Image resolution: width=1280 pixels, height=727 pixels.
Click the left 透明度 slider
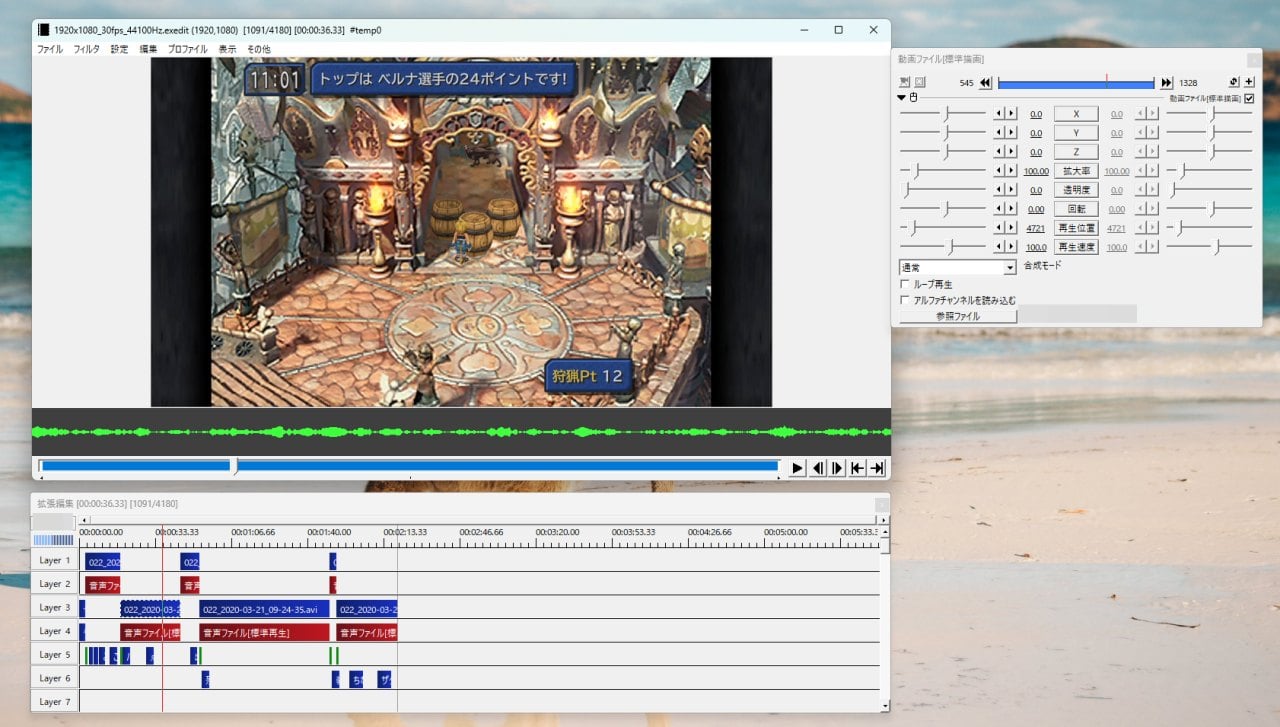[942, 190]
